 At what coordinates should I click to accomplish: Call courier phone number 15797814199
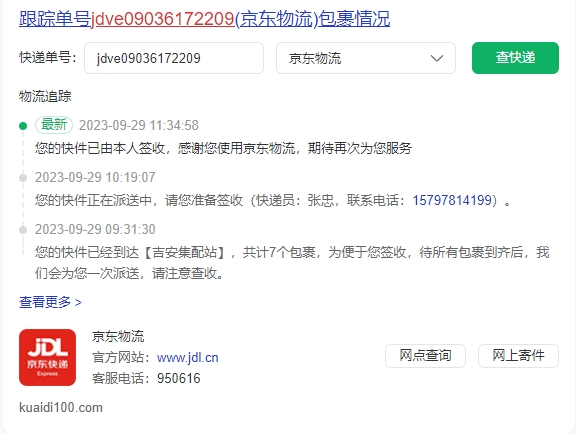[452, 200]
